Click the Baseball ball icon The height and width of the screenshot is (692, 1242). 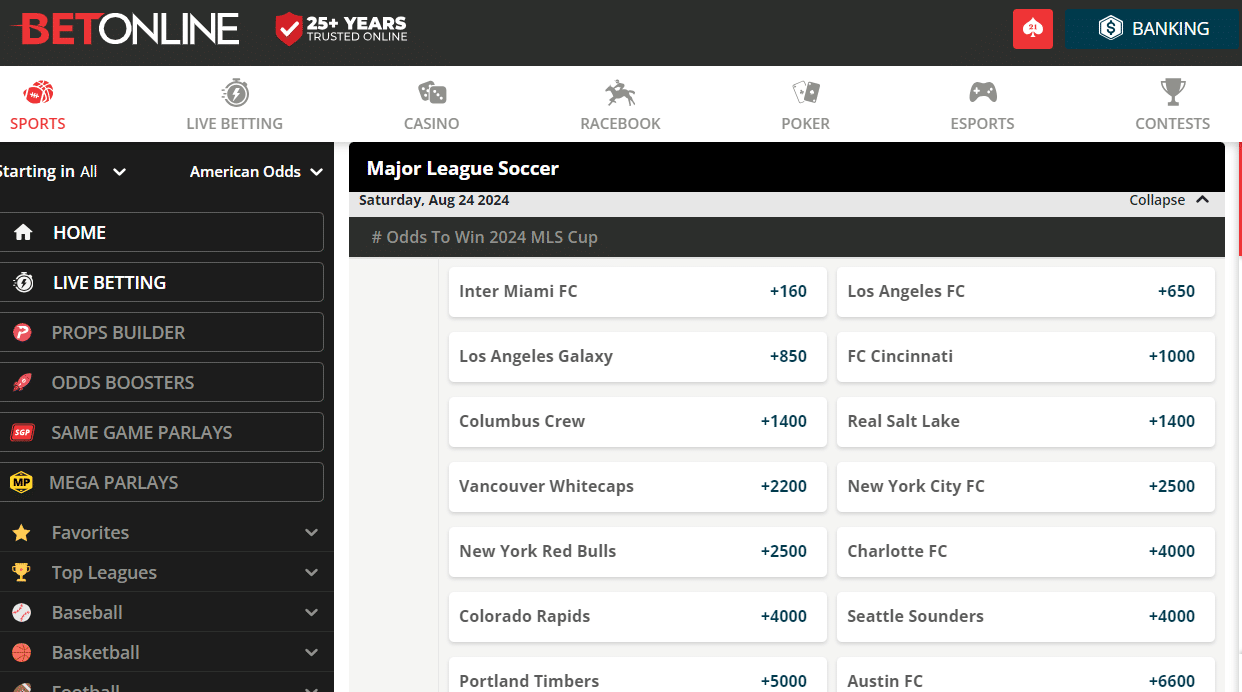coord(21,612)
